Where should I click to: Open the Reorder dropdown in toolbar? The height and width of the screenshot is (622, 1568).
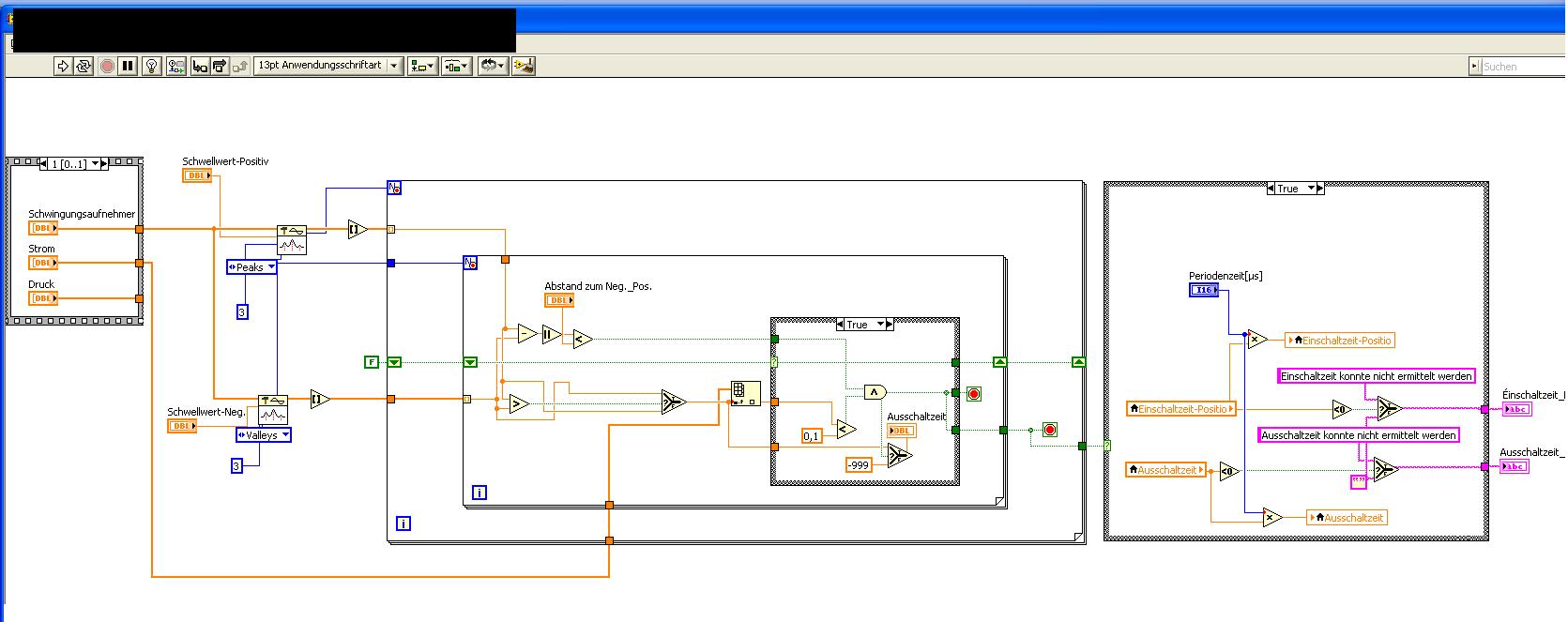click(493, 66)
